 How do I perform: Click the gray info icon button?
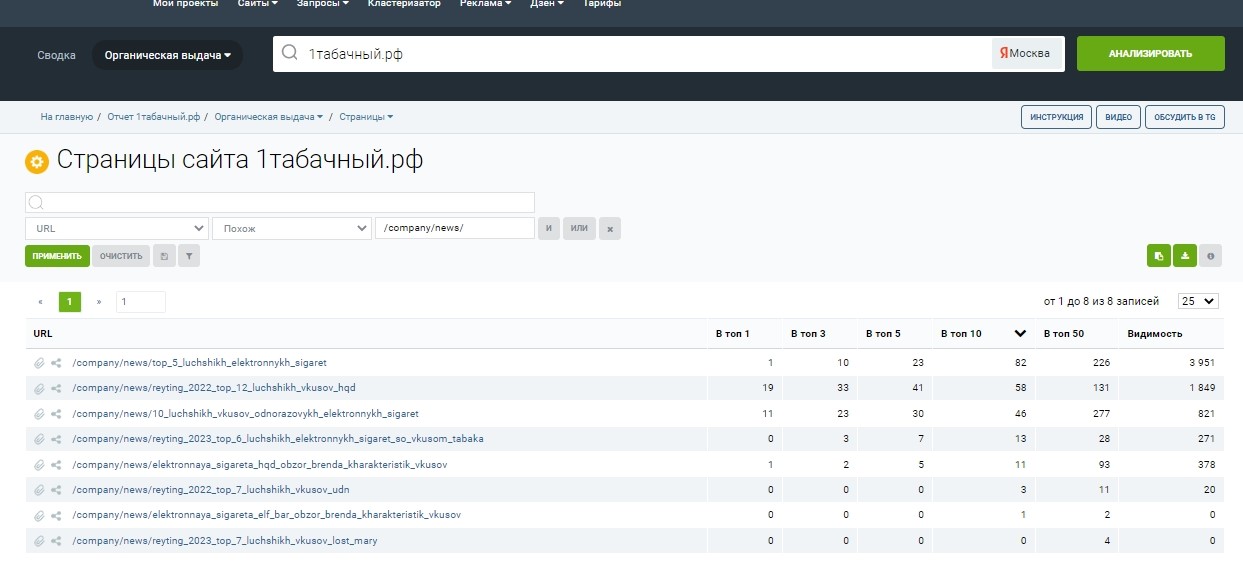tap(1211, 256)
